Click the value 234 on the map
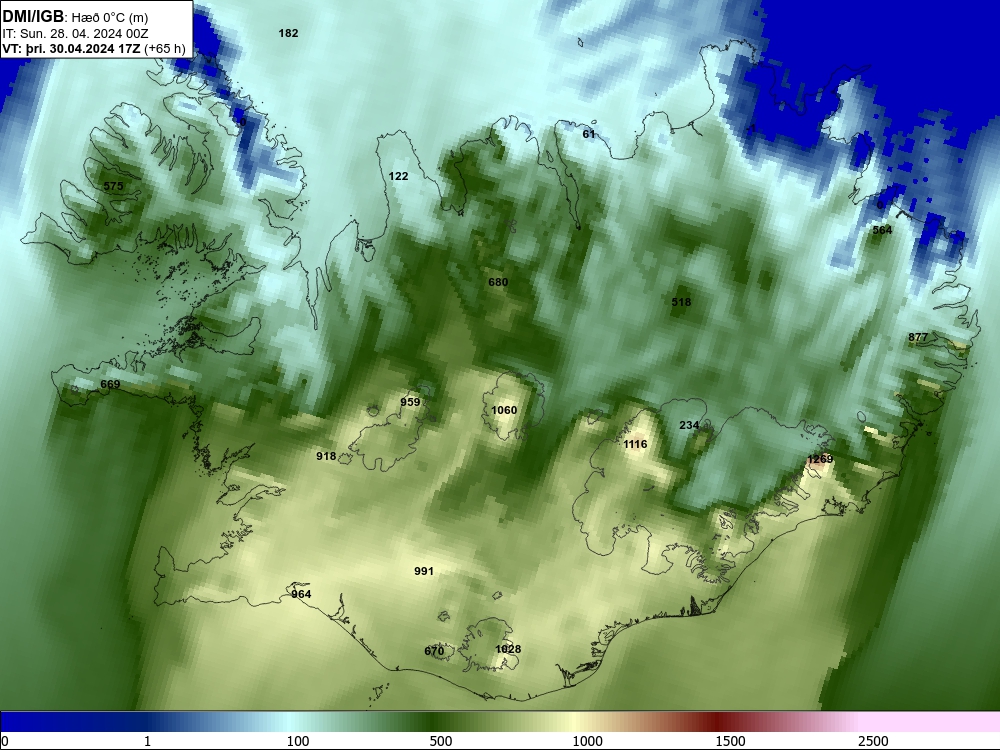 click(689, 425)
